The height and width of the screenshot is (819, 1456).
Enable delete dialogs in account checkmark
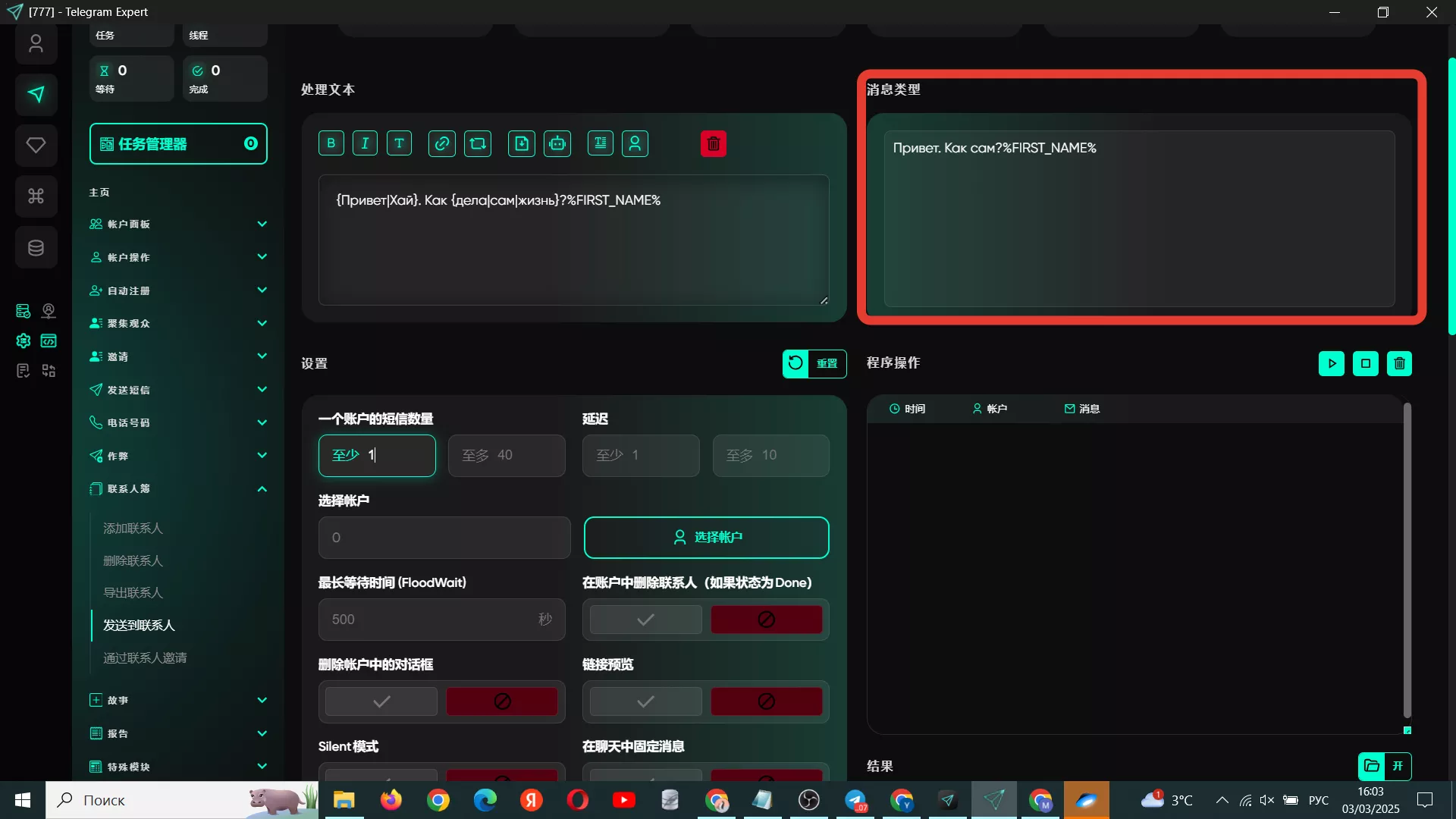click(x=381, y=701)
